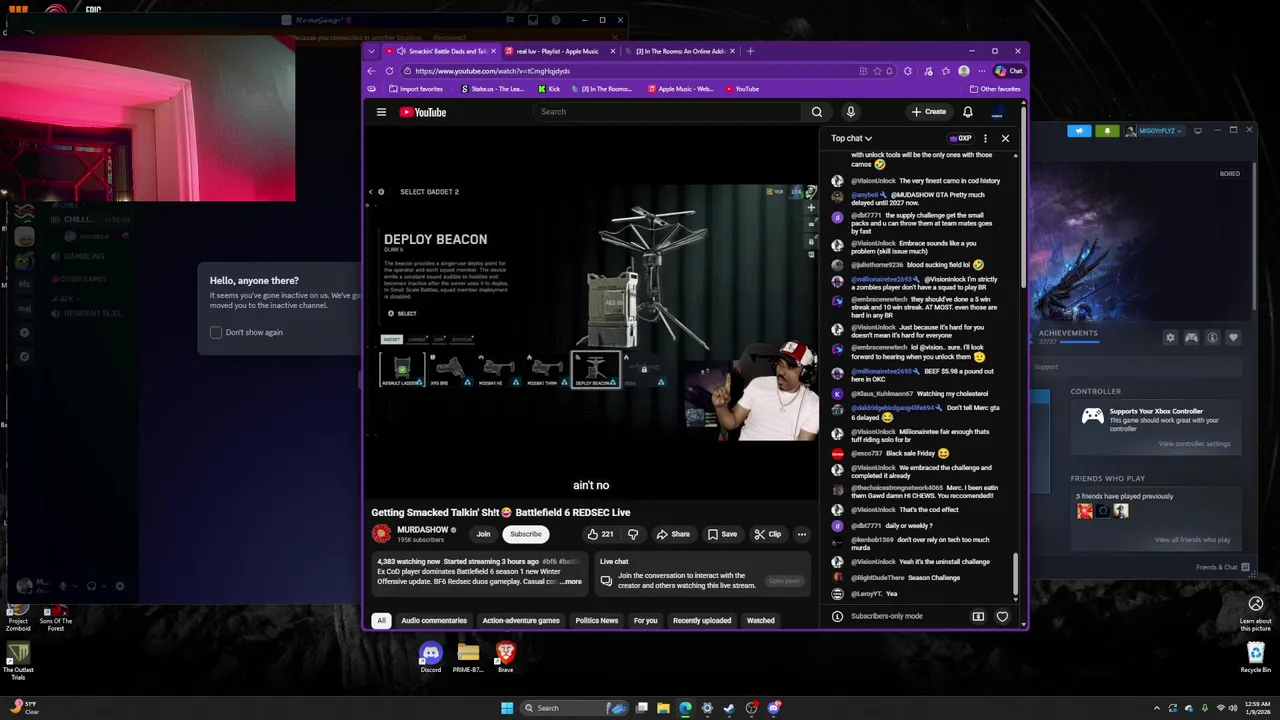Go back in the browser
The width and height of the screenshot is (1280, 720).
(371, 71)
